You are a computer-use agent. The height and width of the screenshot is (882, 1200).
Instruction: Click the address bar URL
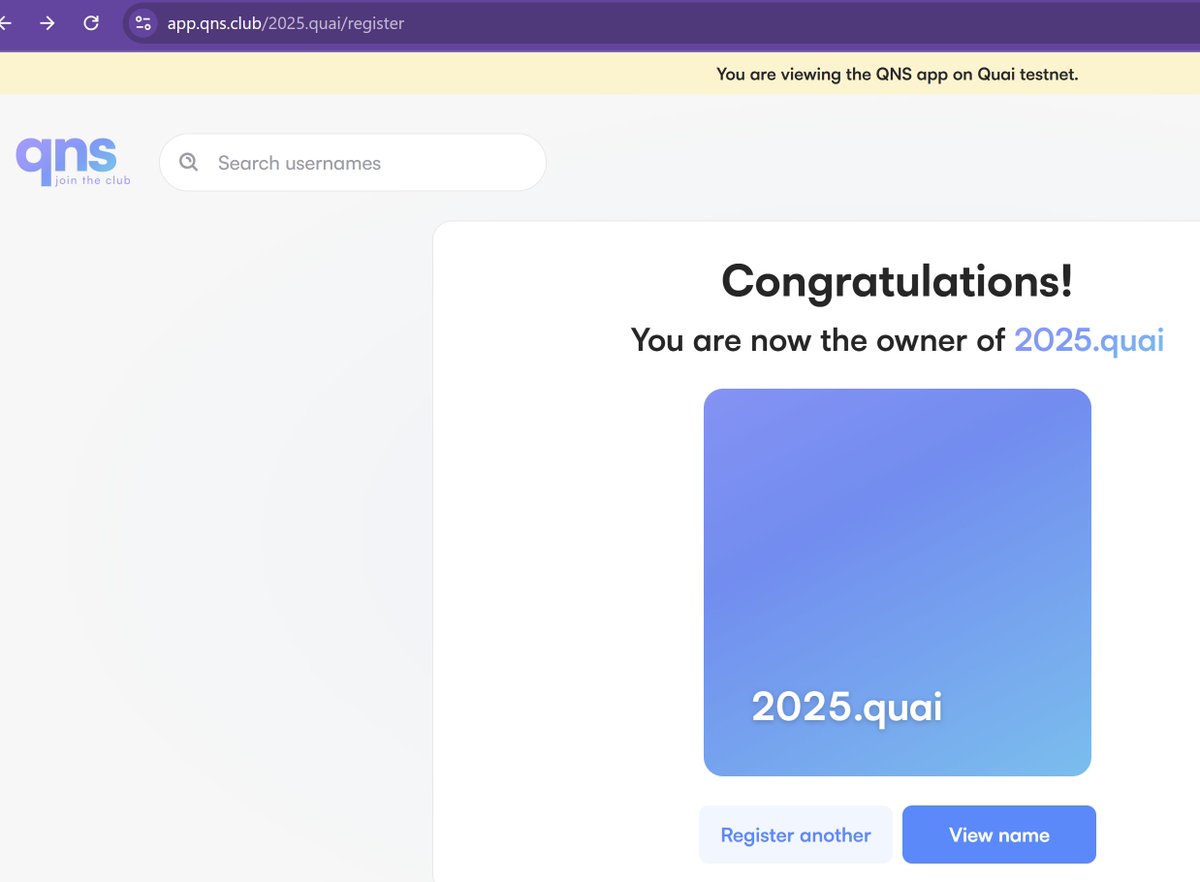coord(286,22)
